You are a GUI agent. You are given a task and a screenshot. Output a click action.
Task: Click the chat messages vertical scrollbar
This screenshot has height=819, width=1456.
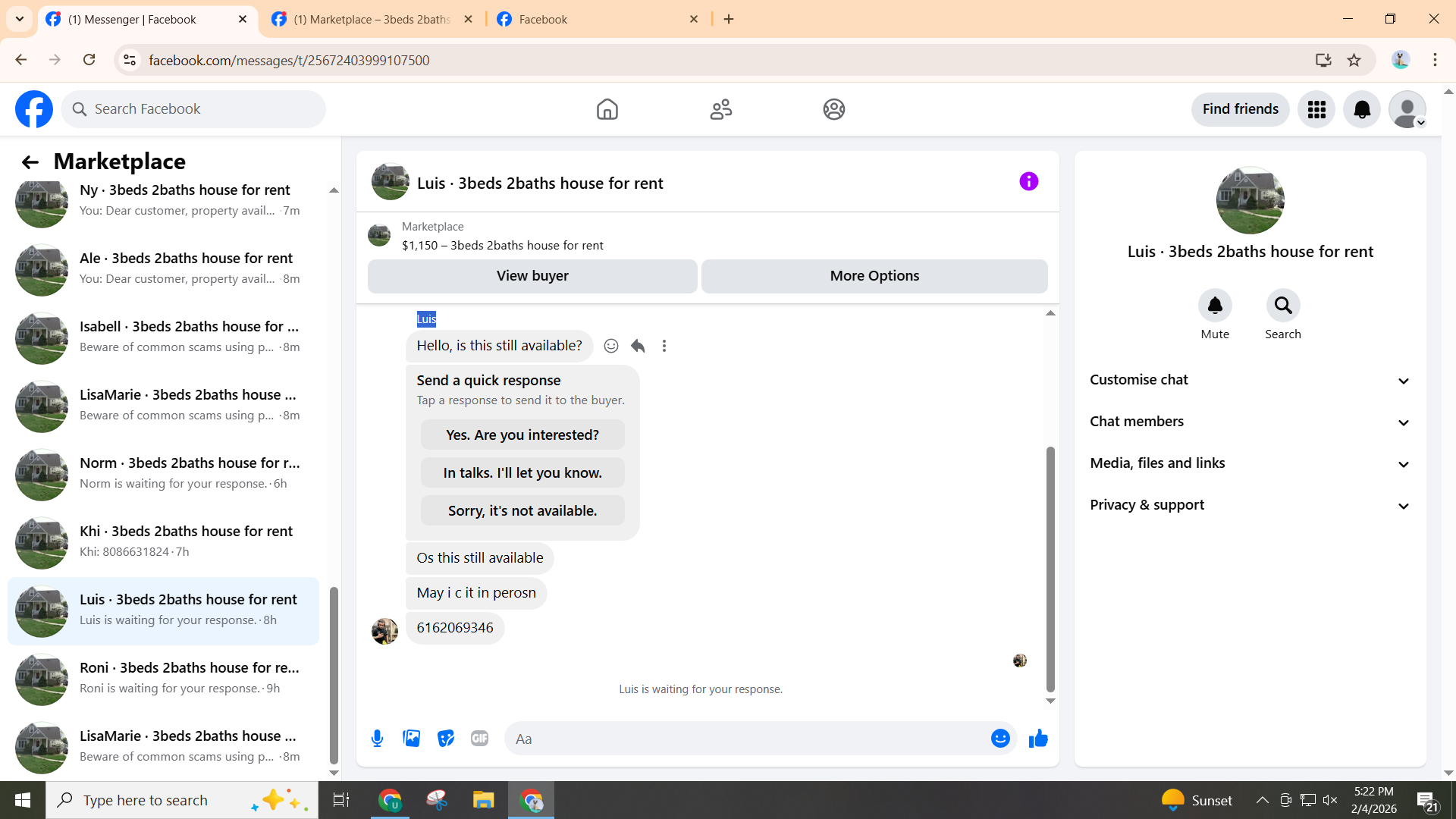pyautogui.click(x=1050, y=569)
